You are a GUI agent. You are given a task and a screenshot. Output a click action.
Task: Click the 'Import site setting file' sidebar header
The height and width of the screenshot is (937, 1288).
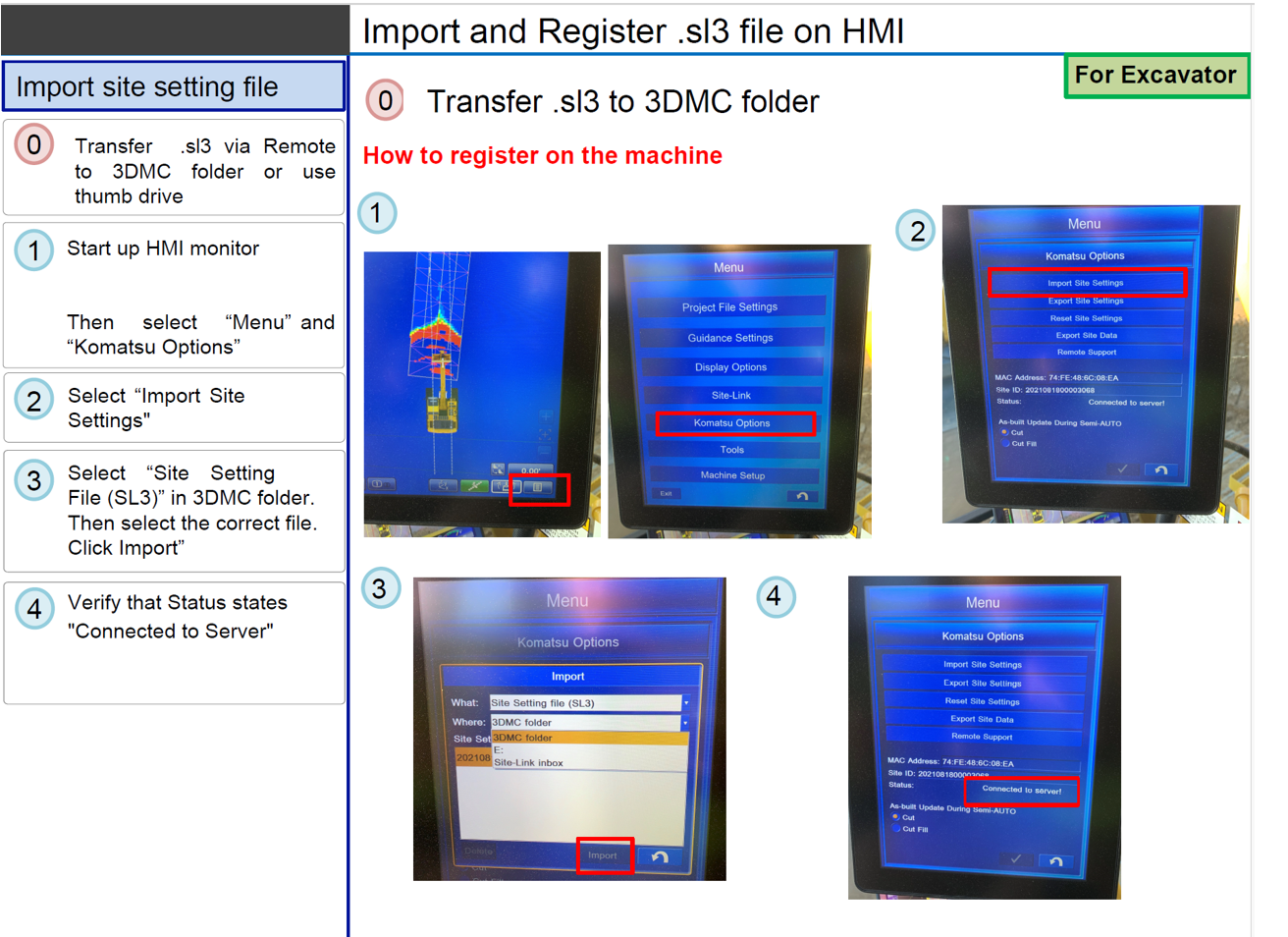point(175,86)
